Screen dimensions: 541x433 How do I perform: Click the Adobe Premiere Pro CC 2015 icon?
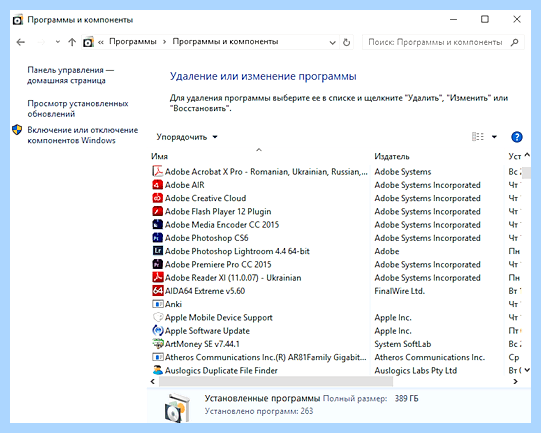[158, 264]
